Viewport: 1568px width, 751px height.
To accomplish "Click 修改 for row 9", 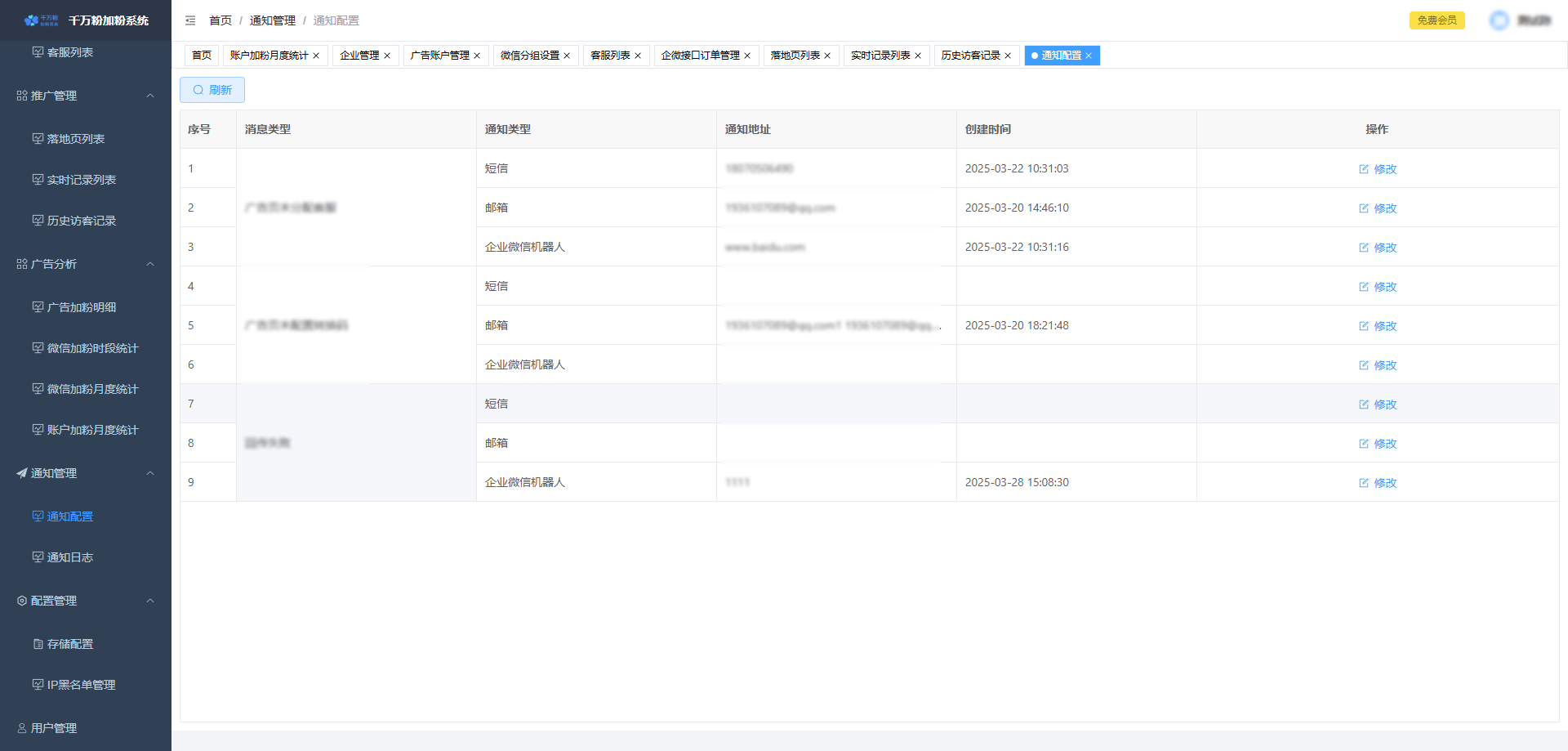I will coord(1384,483).
